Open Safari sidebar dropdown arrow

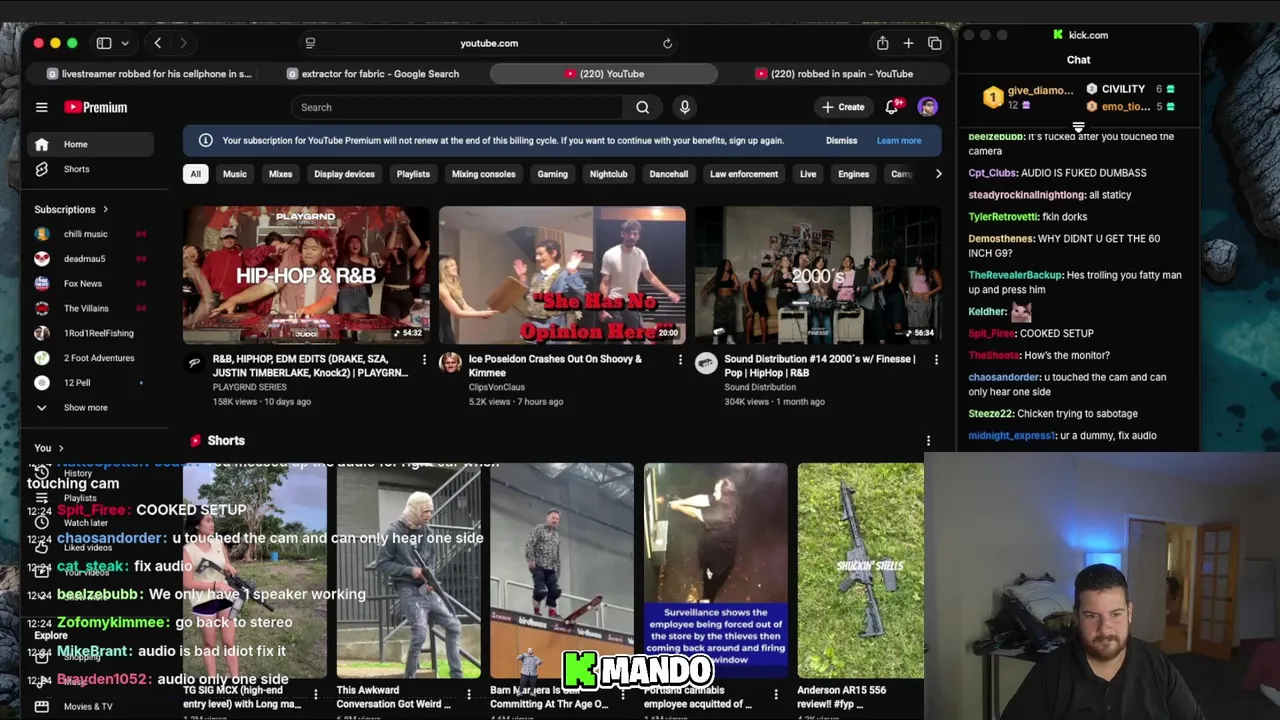point(125,43)
